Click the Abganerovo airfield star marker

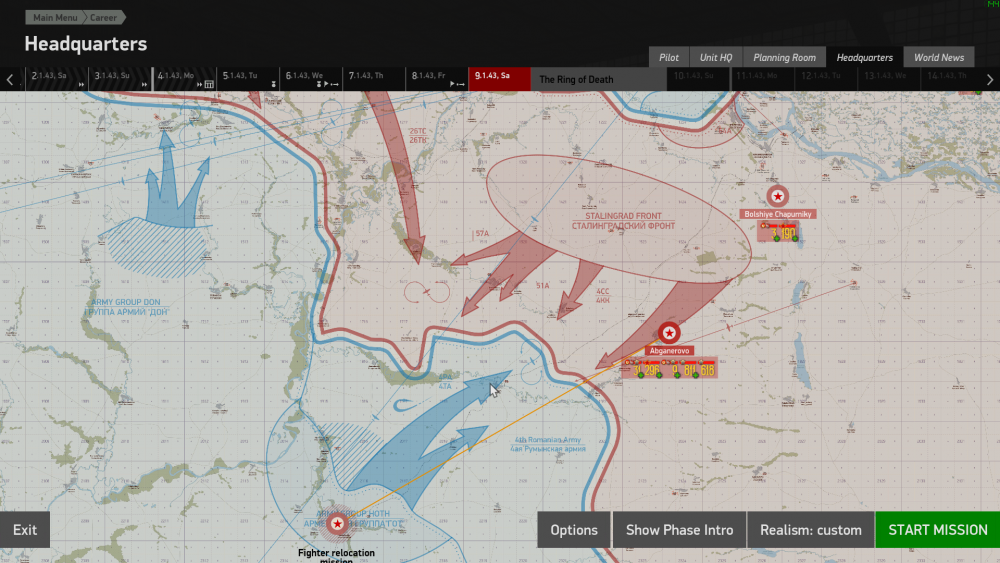(x=669, y=333)
